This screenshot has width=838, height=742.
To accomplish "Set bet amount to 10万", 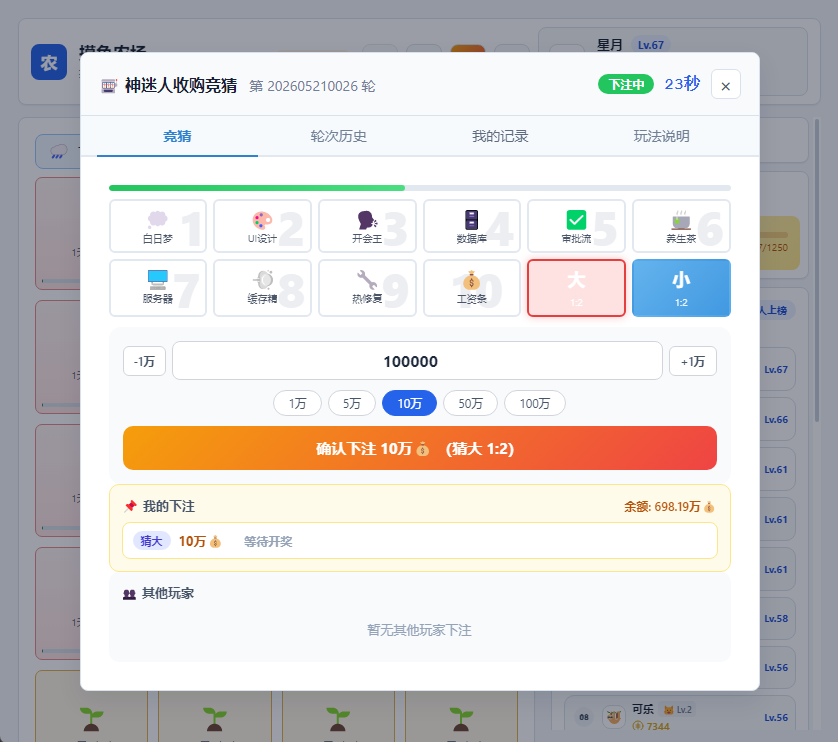I will point(409,403).
